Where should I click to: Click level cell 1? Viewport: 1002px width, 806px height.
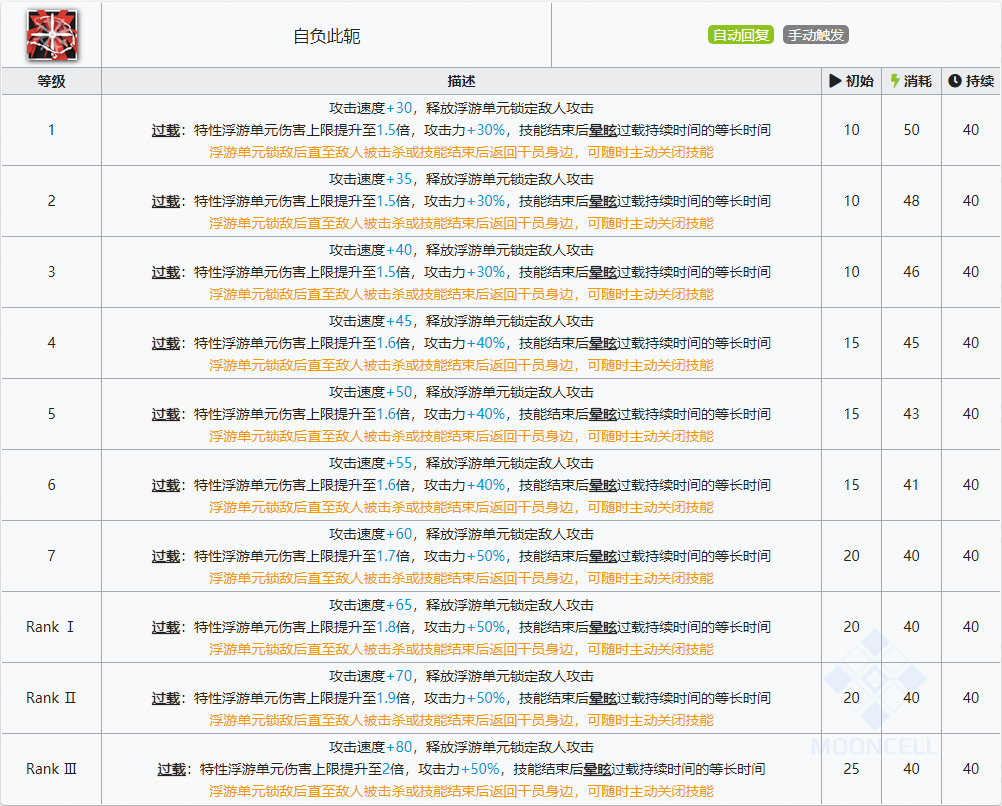pyautogui.click(x=51, y=130)
